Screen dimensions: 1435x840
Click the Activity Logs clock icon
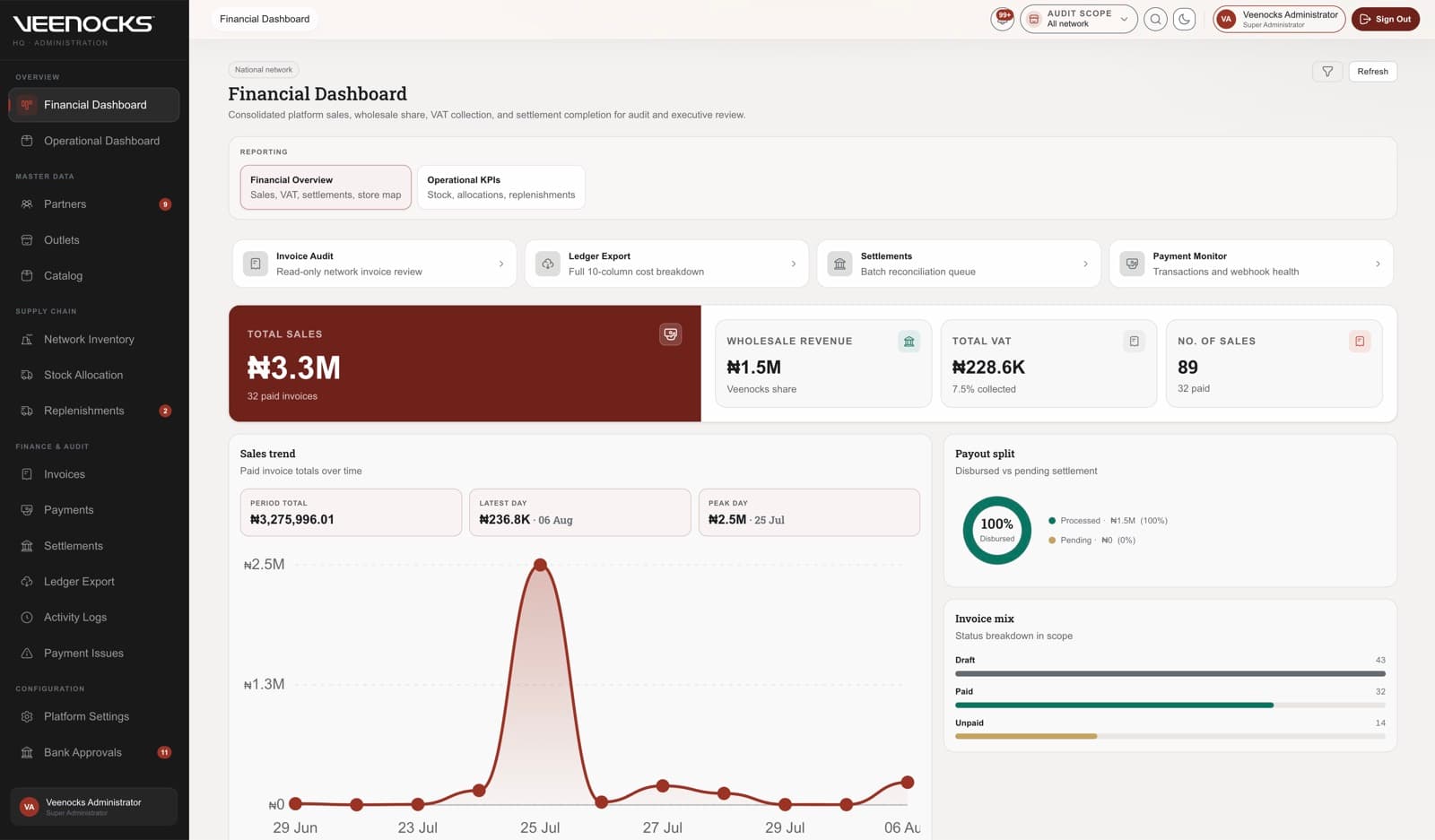pos(27,618)
